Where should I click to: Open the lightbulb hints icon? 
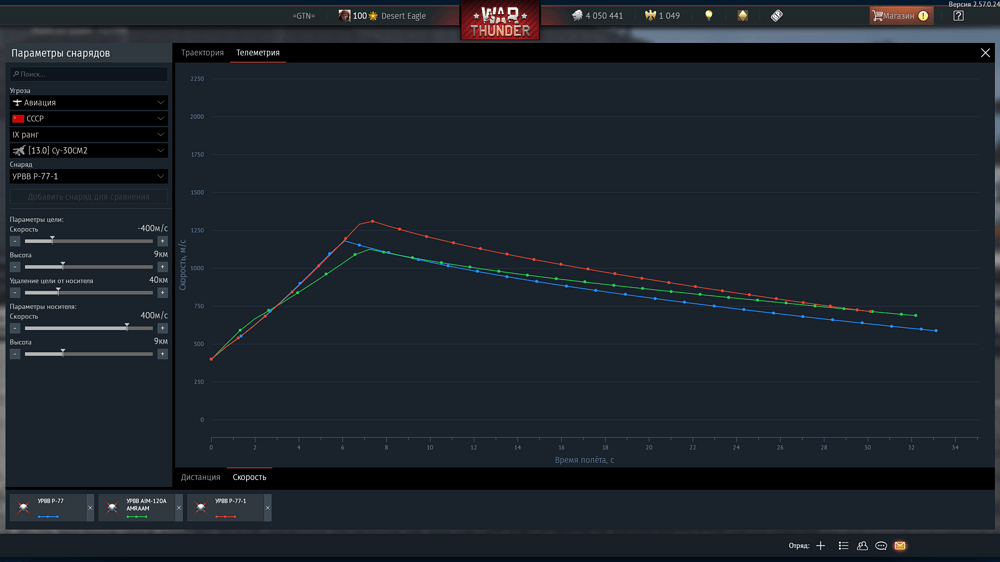(709, 15)
